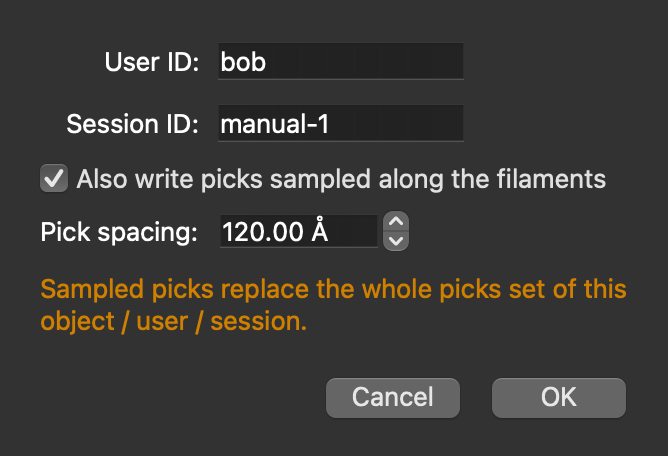668x456 pixels.
Task: Increase pick spacing with the up arrow
Action: click(396, 222)
